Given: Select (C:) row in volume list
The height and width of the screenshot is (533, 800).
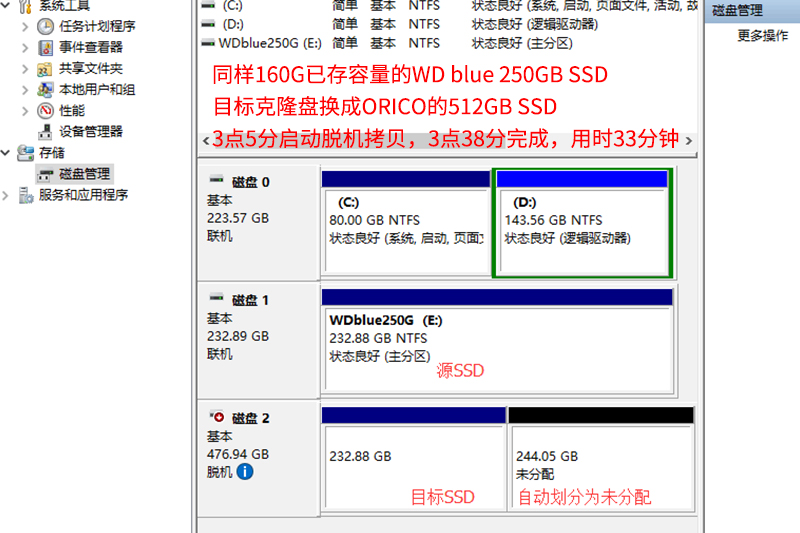Looking at the screenshot, I should 449,5.
